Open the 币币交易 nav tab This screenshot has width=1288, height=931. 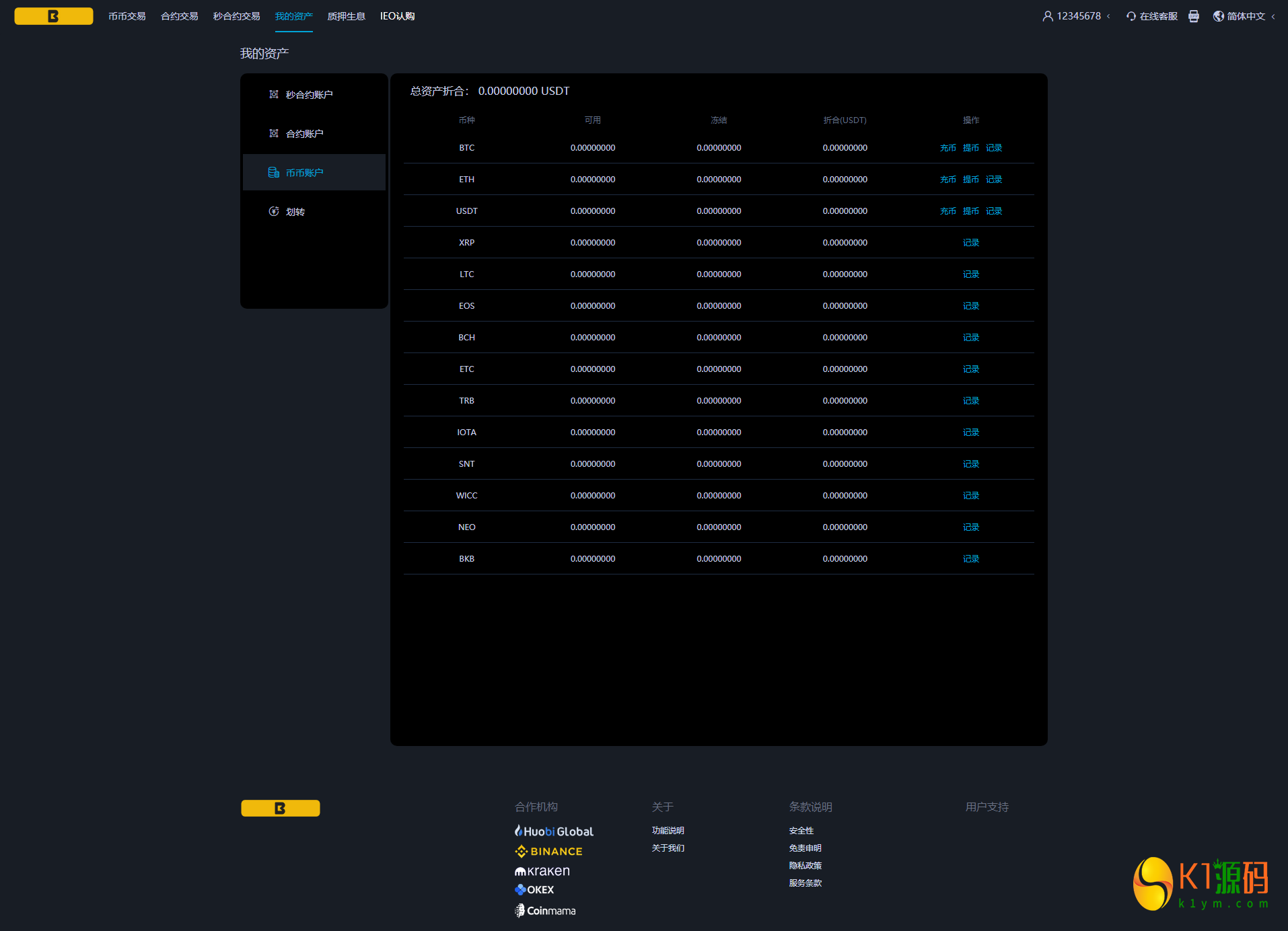127,16
